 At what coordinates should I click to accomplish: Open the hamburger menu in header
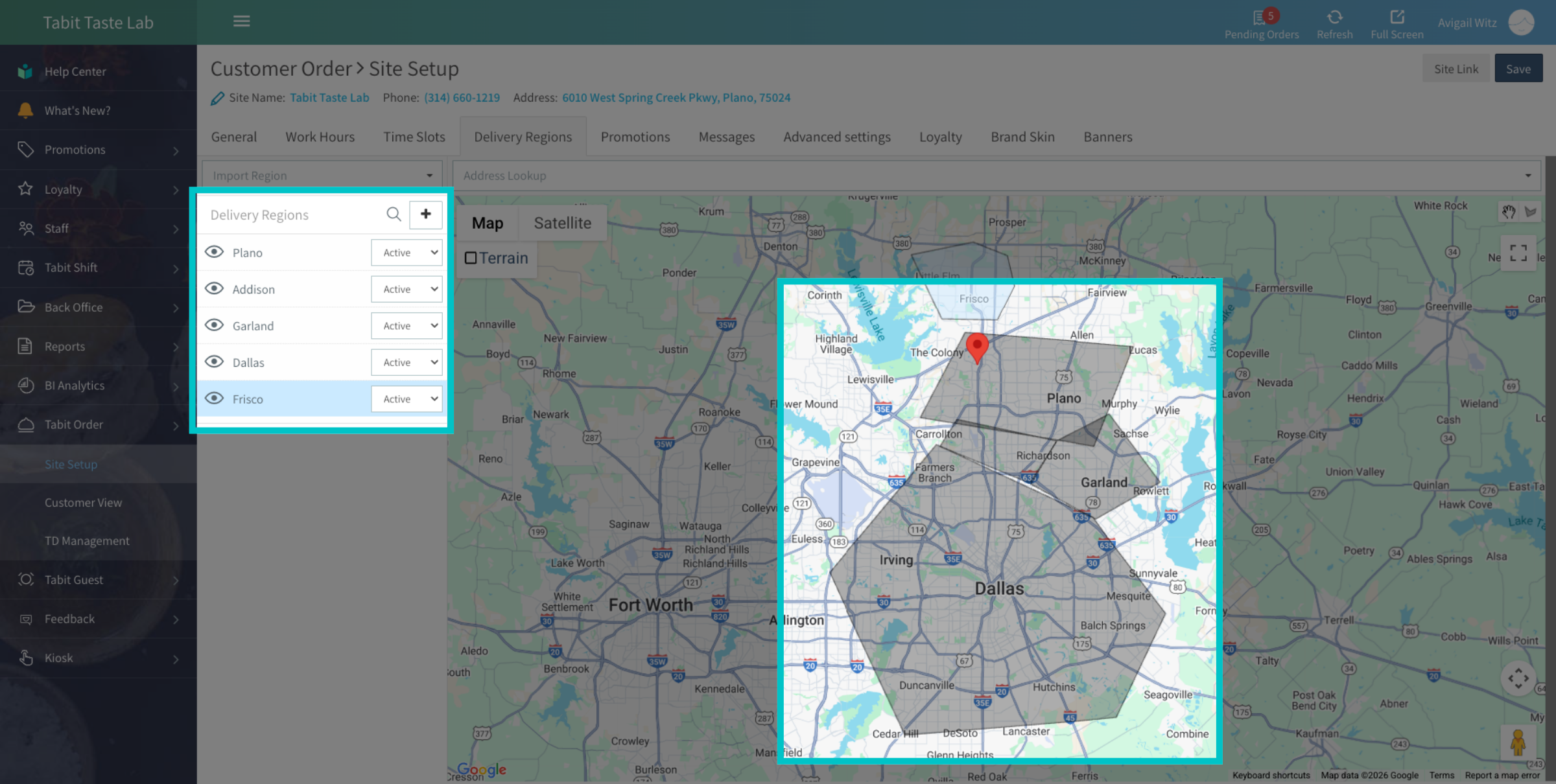coord(241,21)
